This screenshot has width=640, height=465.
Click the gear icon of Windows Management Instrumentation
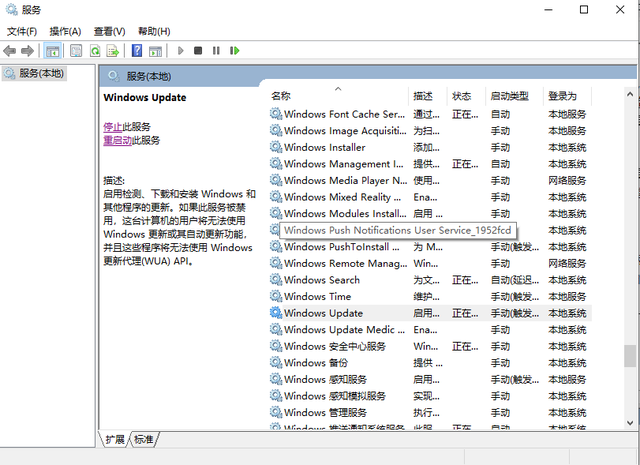[x=276, y=164]
